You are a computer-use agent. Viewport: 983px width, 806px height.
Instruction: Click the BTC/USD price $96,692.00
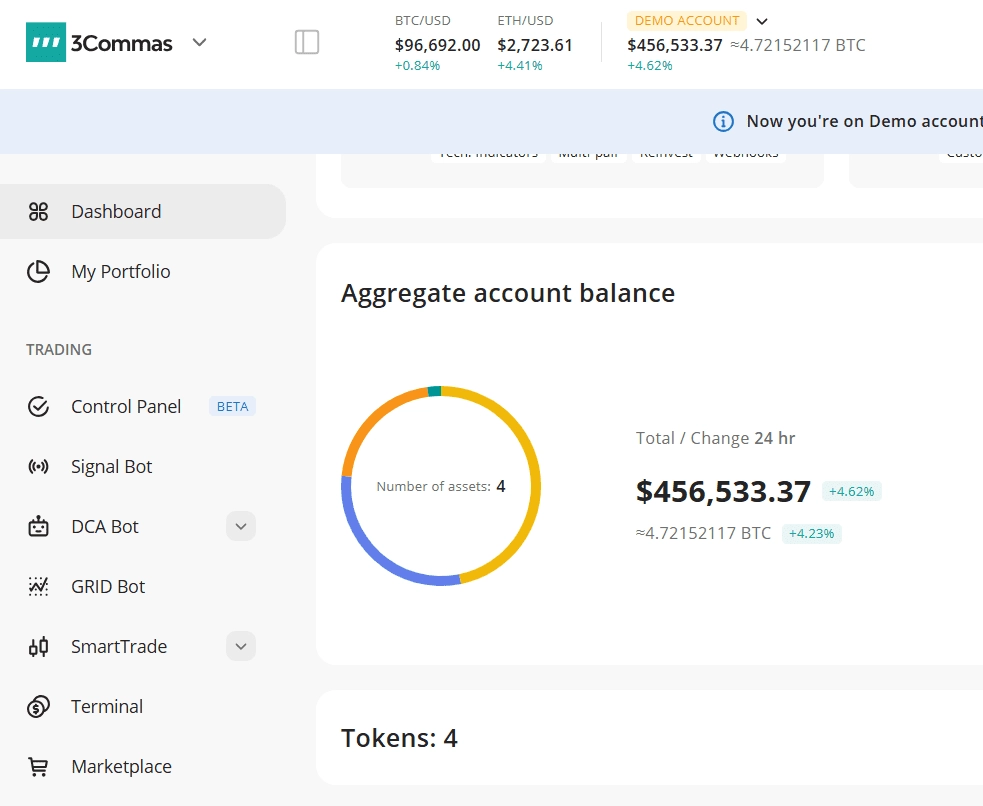click(x=438, y=45)
